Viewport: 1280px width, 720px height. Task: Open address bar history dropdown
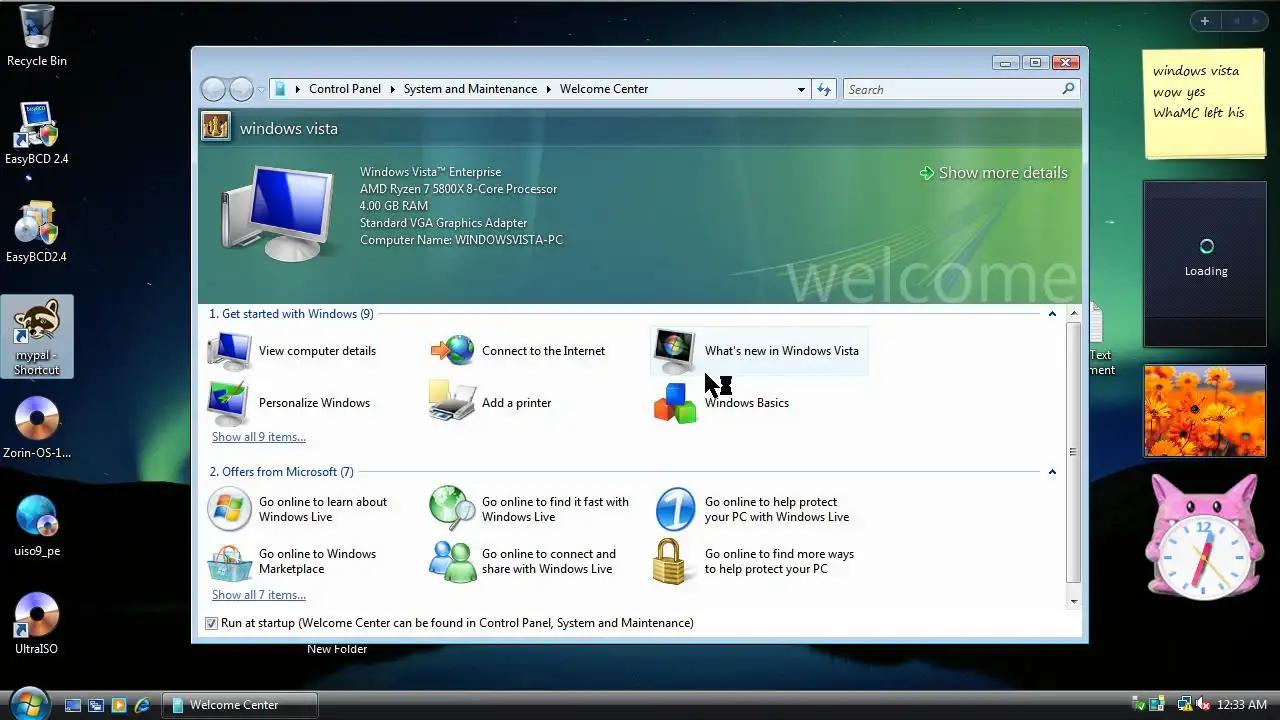pyautogui.click(x=801, y=89)
